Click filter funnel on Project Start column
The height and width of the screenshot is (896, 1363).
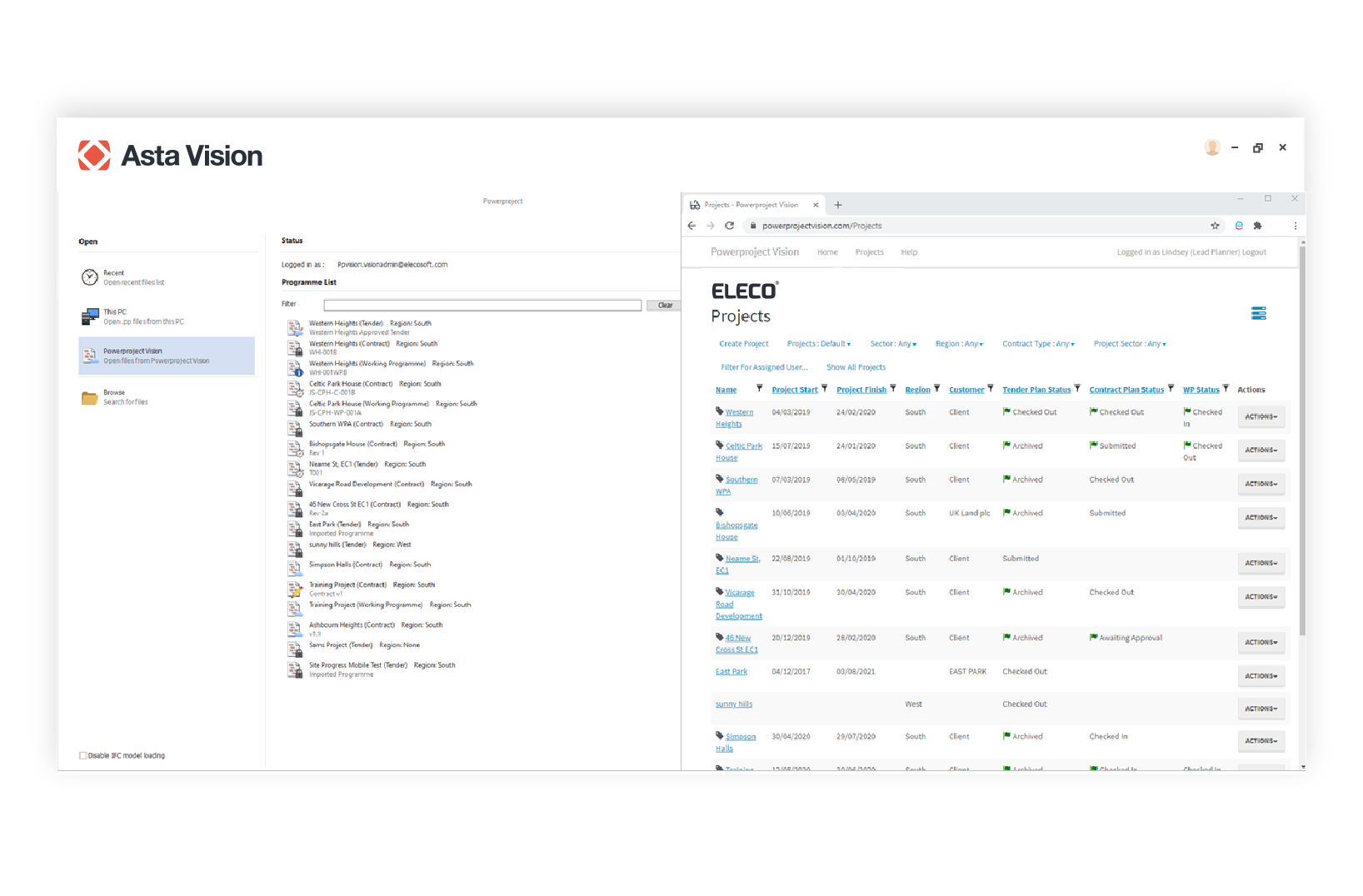coord(824,388)
